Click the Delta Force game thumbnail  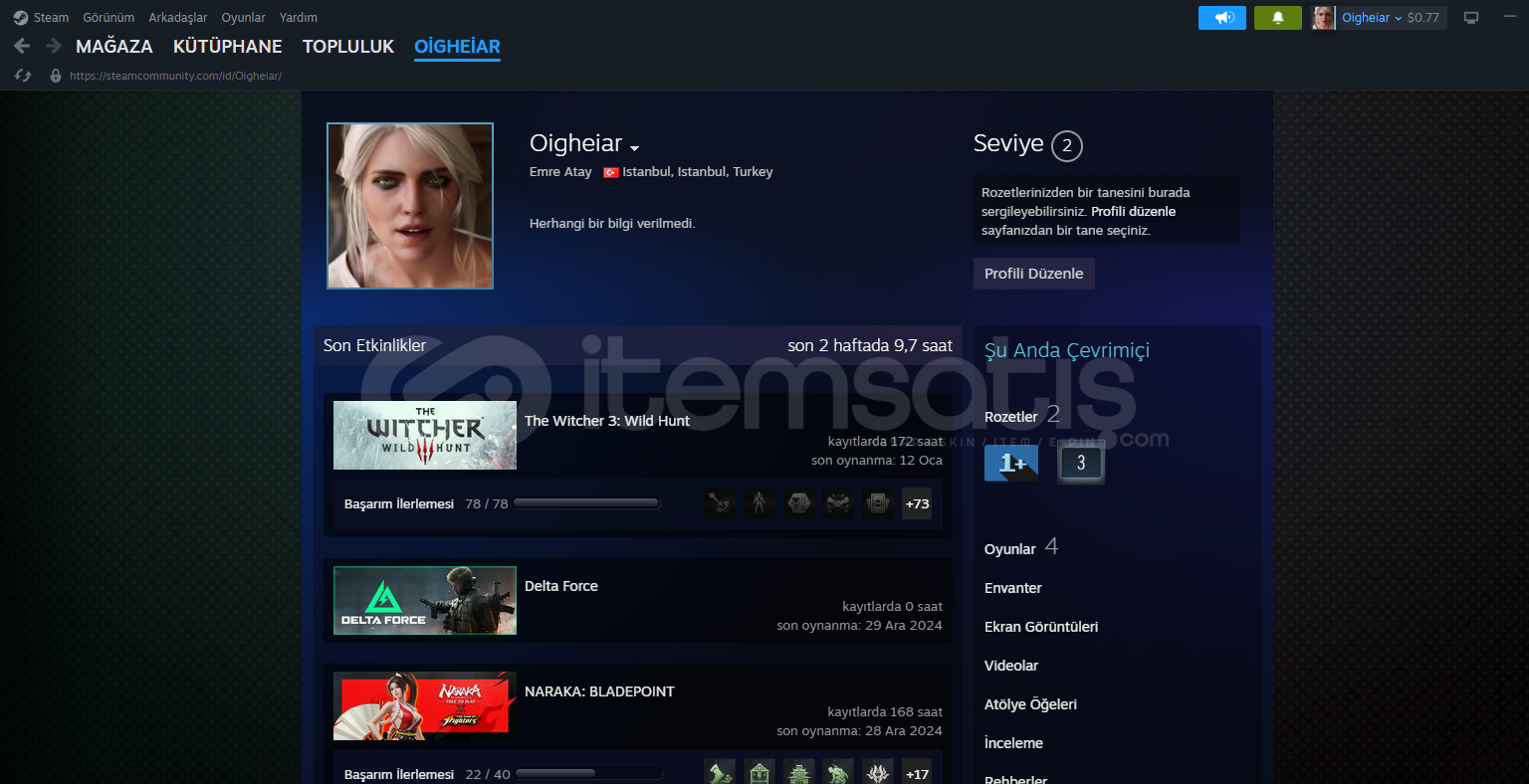[425, 600]
